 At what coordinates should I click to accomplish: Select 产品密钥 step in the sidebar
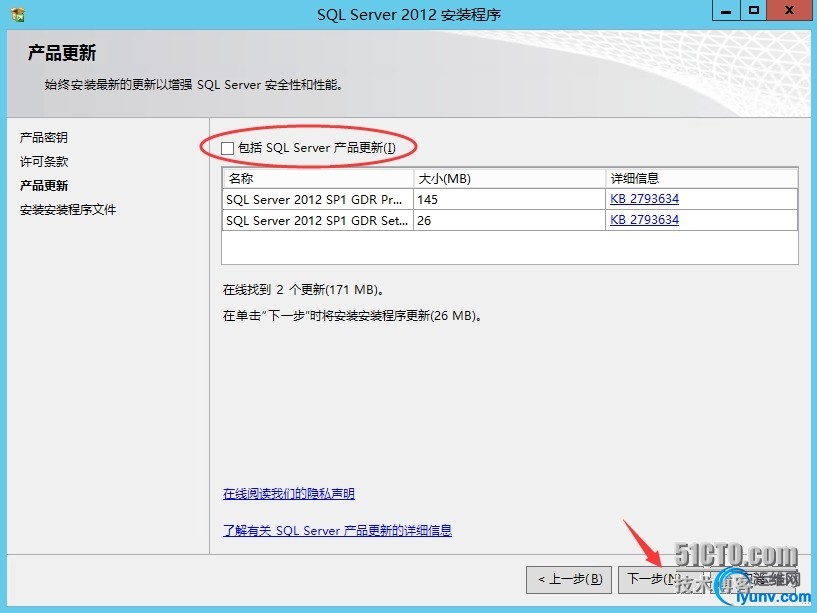click(44, 138)
